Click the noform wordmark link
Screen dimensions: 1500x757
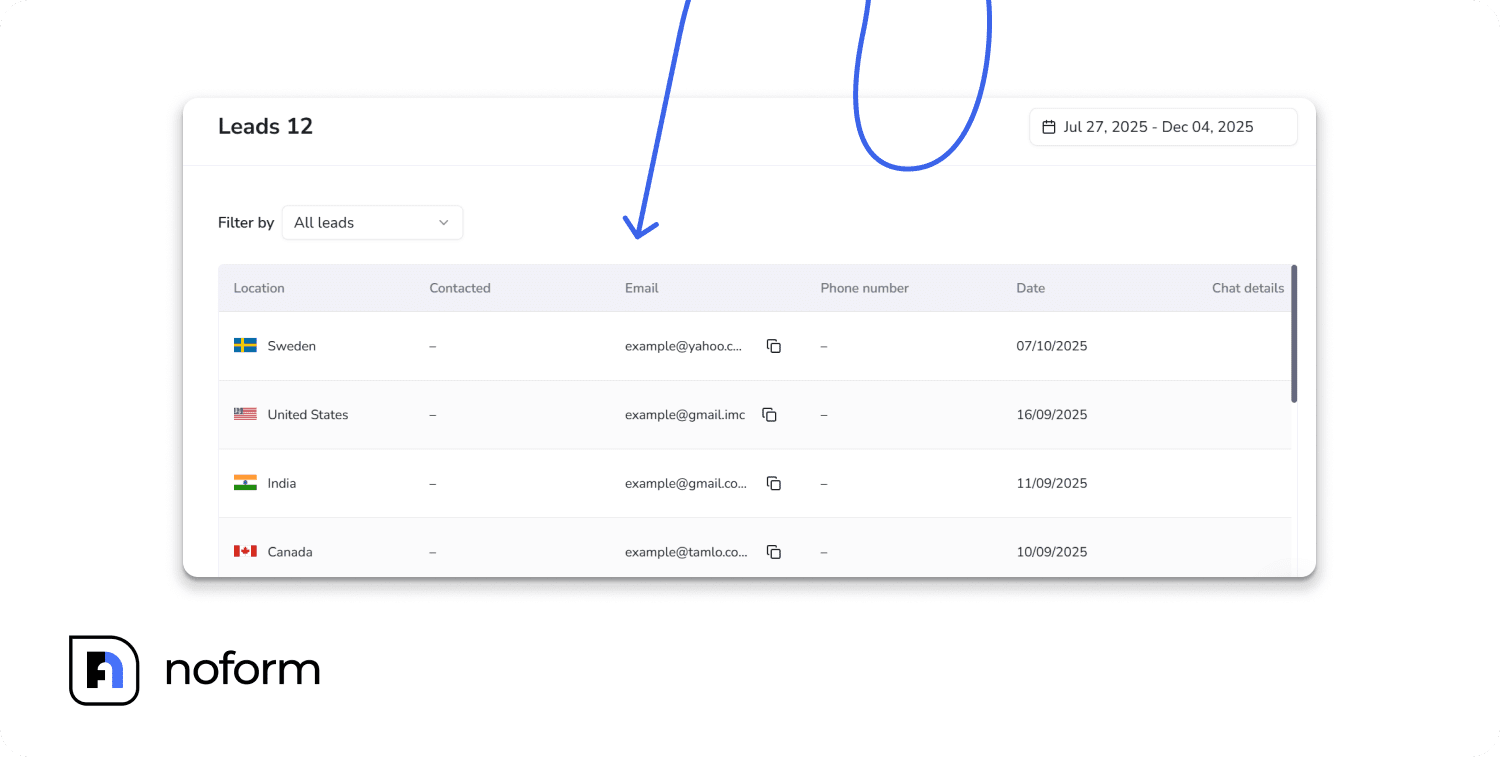[243, 670]
